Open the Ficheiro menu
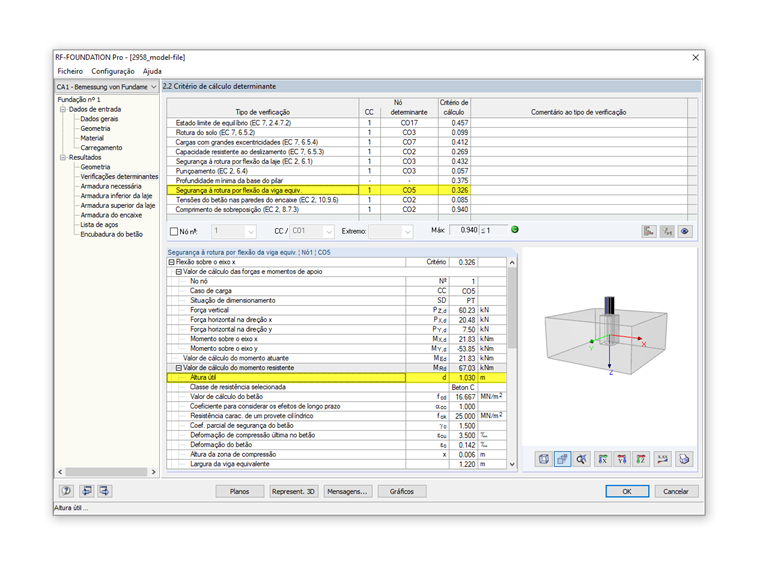 (x=70, y=71)
